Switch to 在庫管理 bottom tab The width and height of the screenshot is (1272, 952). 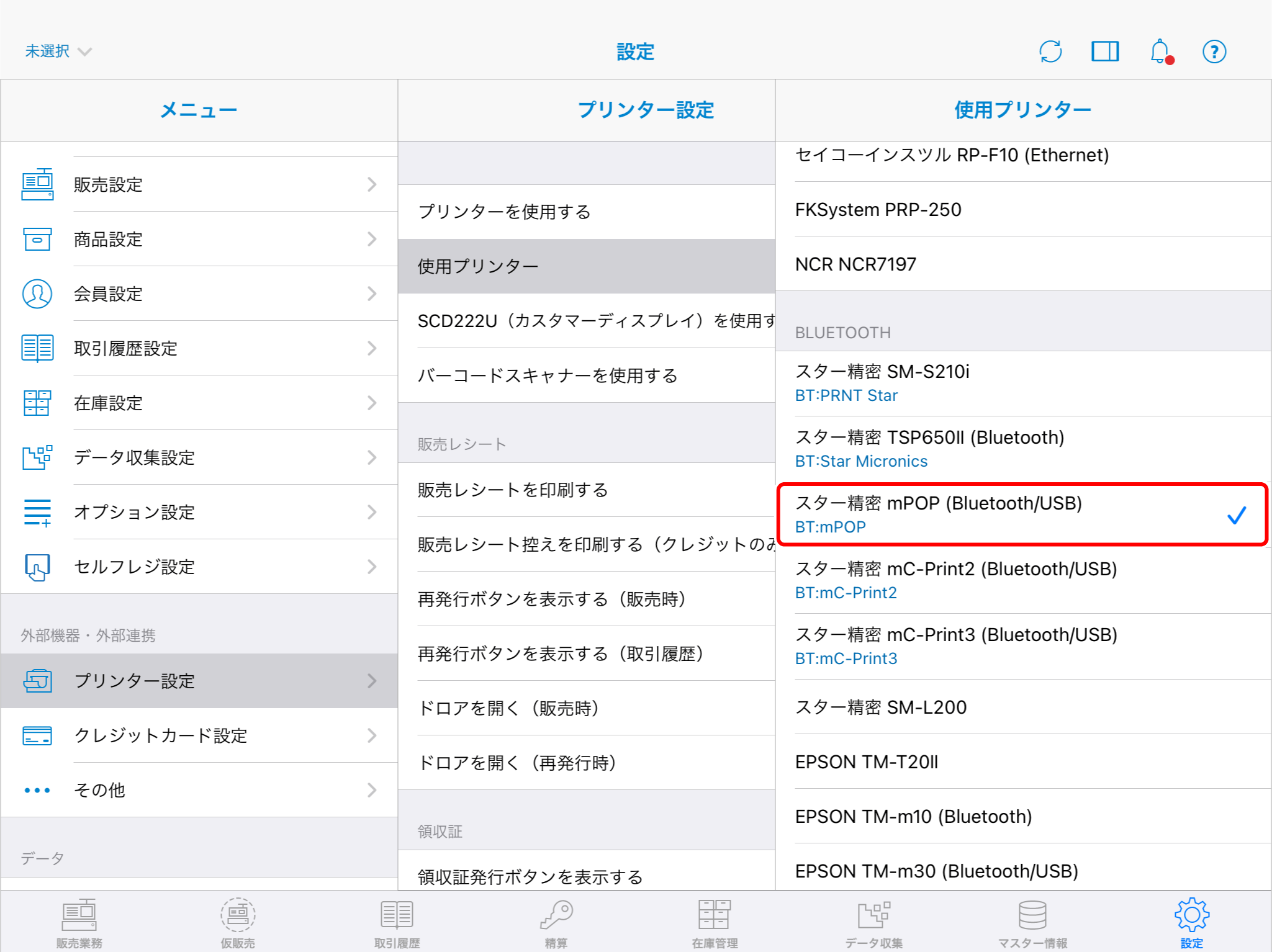(x=715, y=923)
